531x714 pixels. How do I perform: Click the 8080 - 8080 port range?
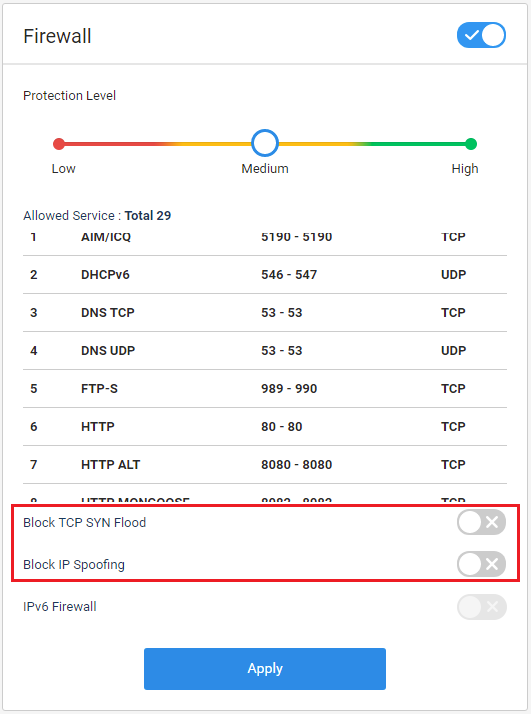[296, 464]
